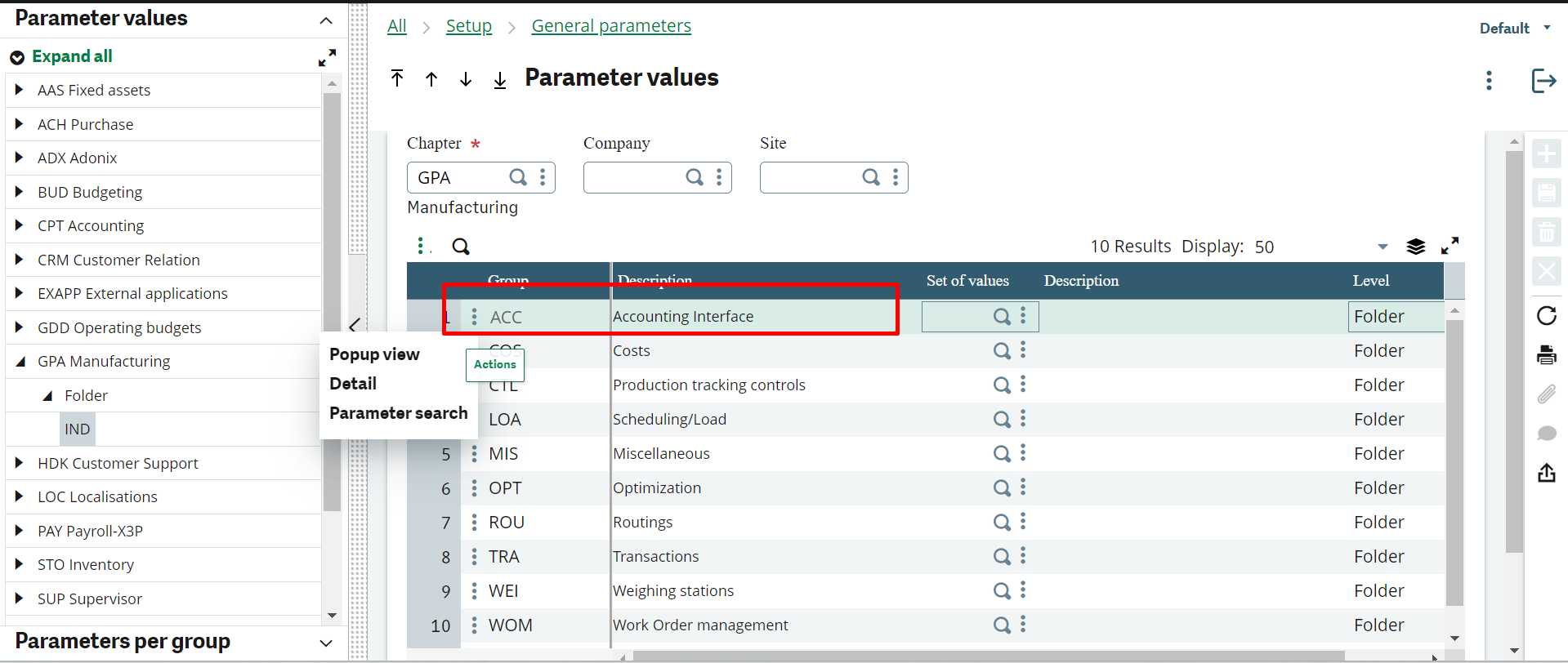Collapse the GPA Manufacturing tree node
Viewport: 1568px width, 663px height.
click(20, 362)
